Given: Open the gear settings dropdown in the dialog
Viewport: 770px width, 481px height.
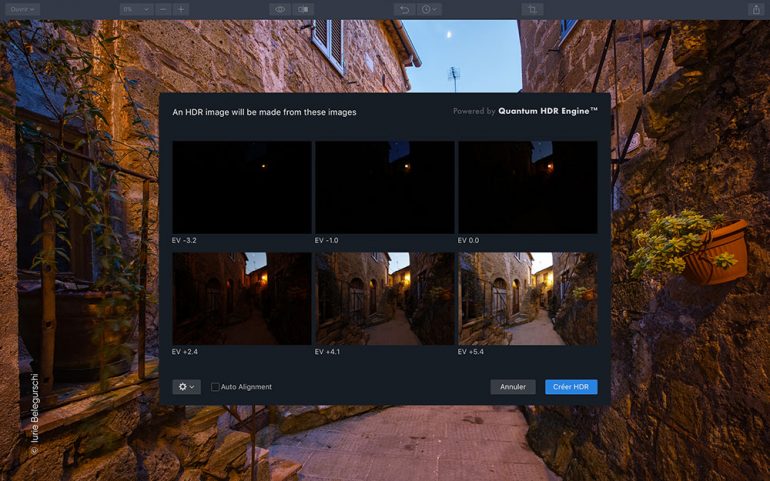Looking at the screenshot, I should click(186, 387).
